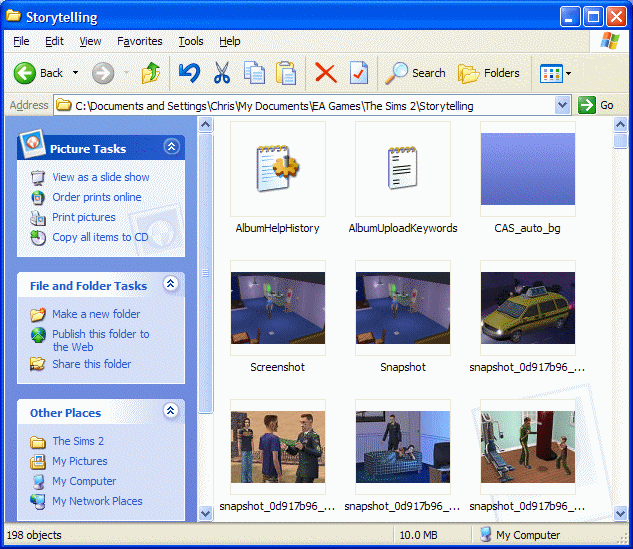Select the taxi snapshot thumbnail
633x549 pixels.
coord(528,308)
